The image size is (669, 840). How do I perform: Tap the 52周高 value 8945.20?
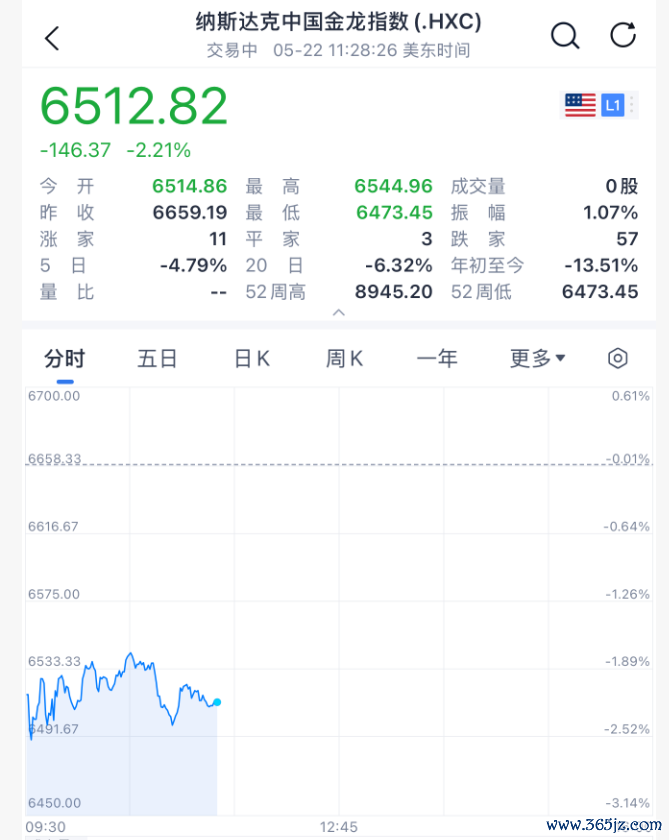coord(394,292)
